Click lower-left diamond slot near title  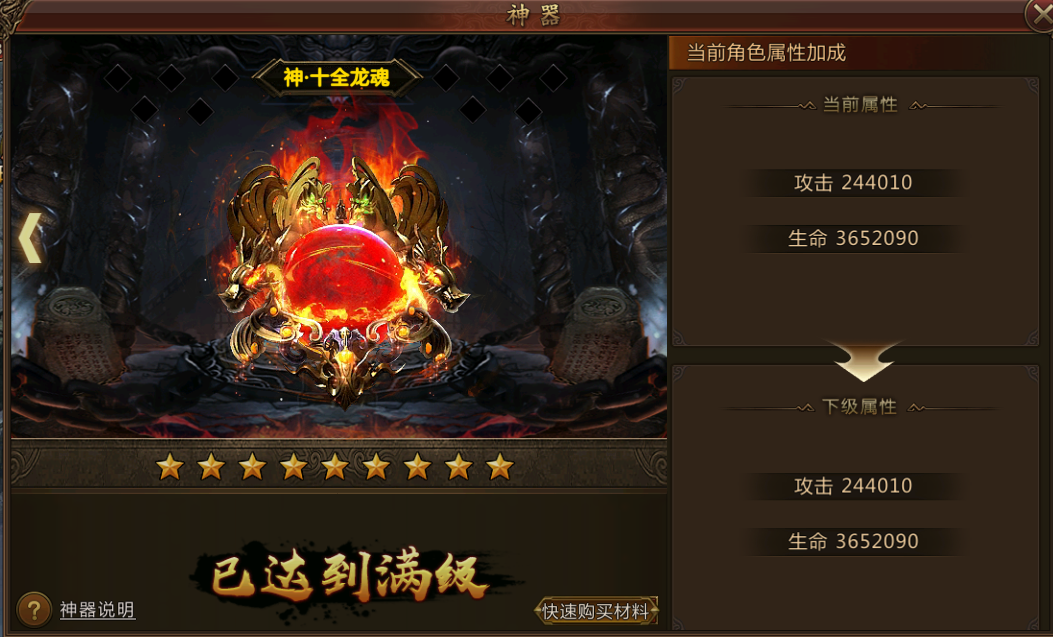(200, 111)
